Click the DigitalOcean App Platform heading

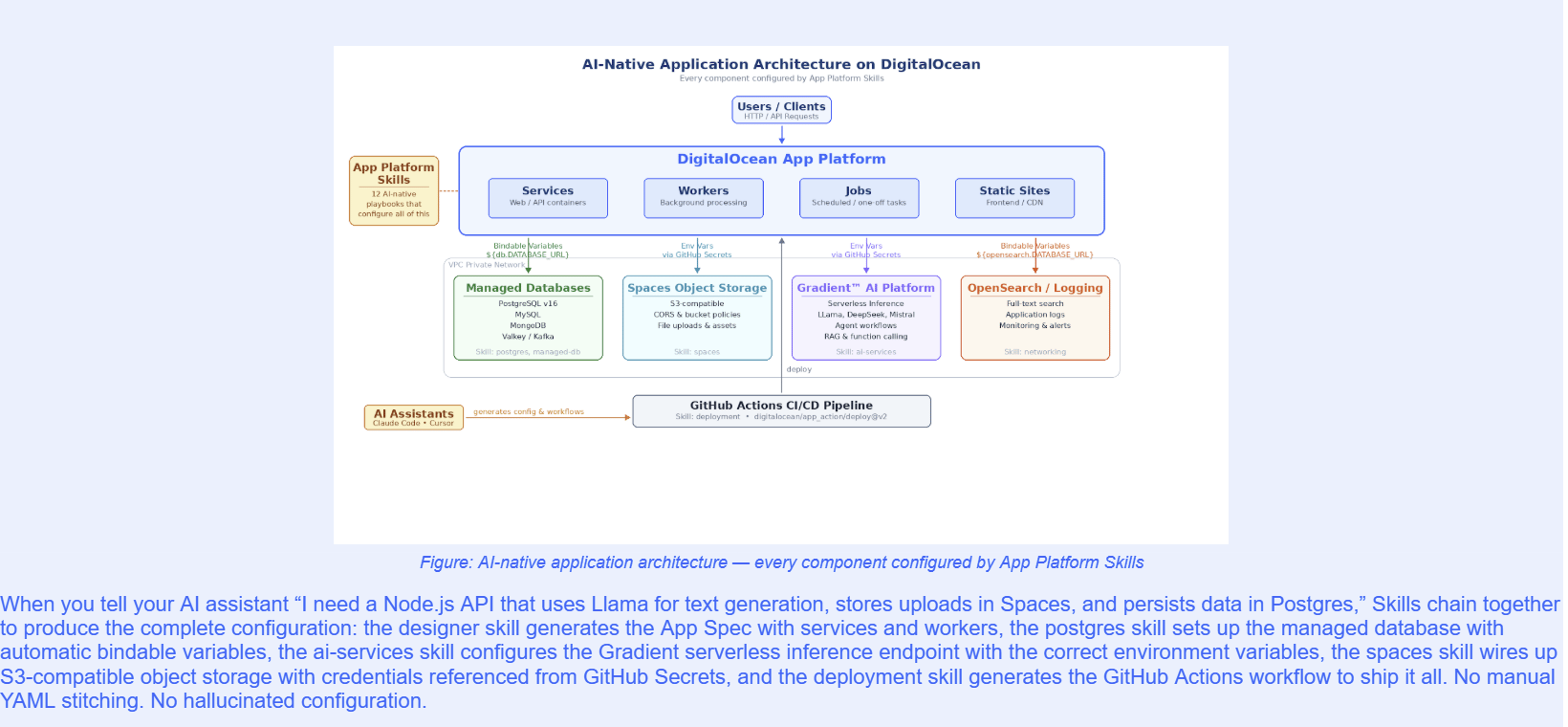781,159
